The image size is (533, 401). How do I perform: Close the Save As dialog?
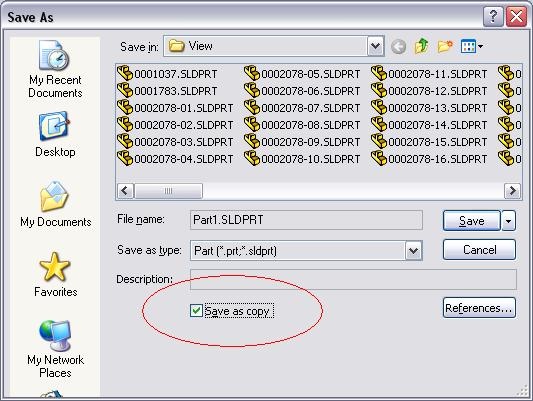point(516,17)
